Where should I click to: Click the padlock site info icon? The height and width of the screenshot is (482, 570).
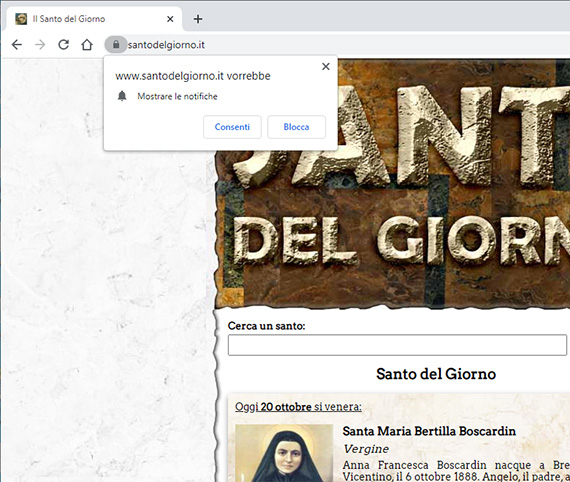click(116, 45)
